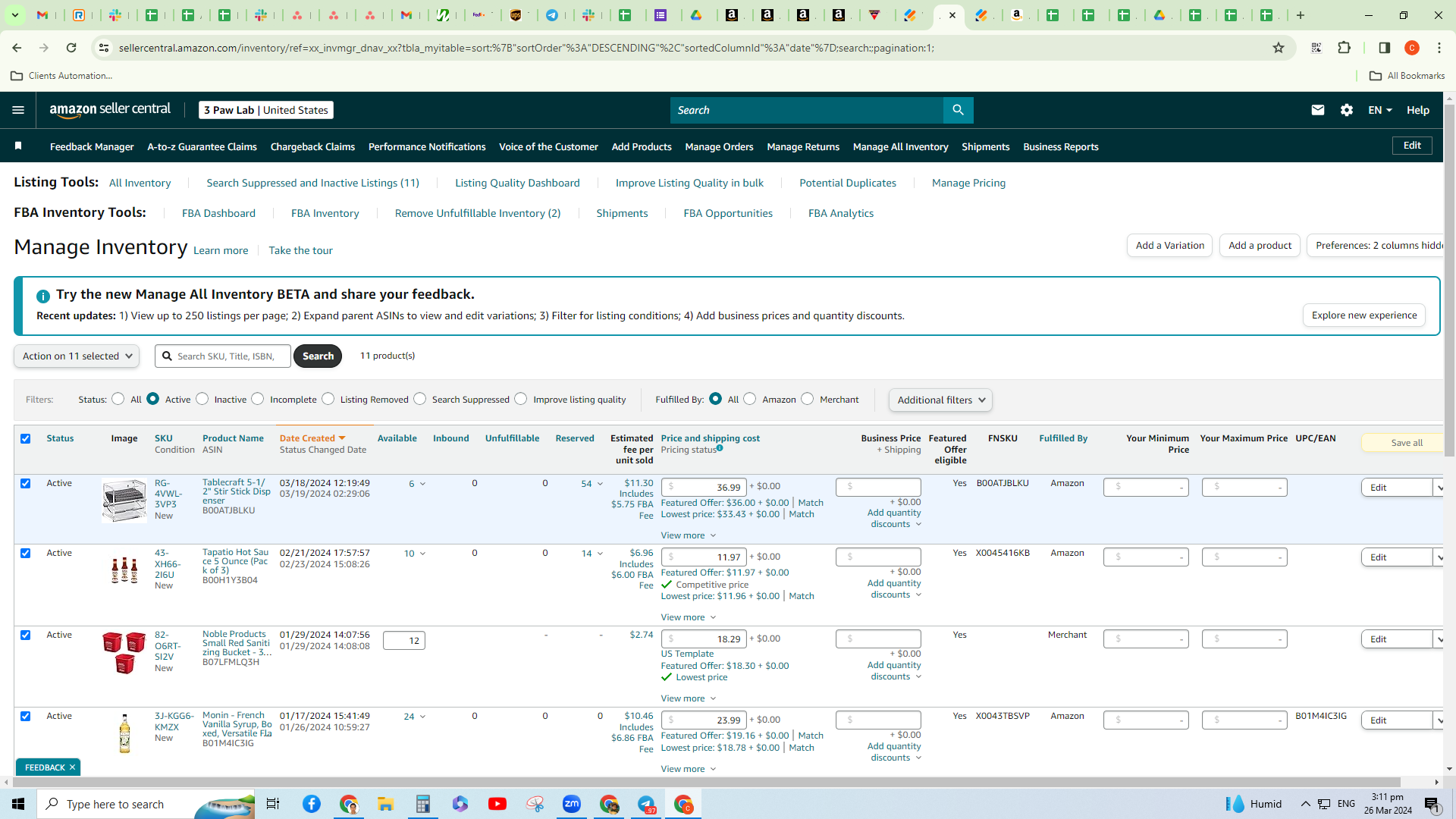Close the FEEDBACK tab with X
The image size is (1456, 819).
point(72,767)
